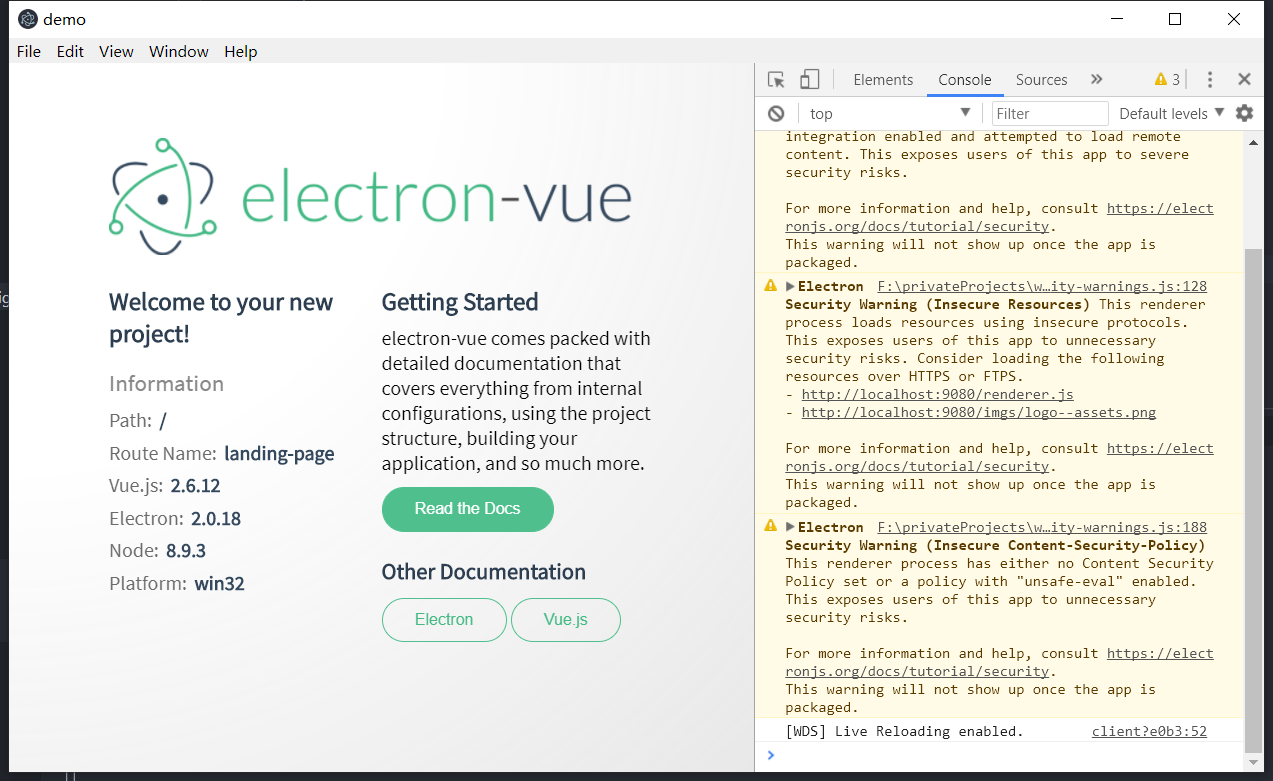Image resolution: width=1273 pixels, height=781 pixels.
Task: Maximize the demo window
Action: [1176, 19]
